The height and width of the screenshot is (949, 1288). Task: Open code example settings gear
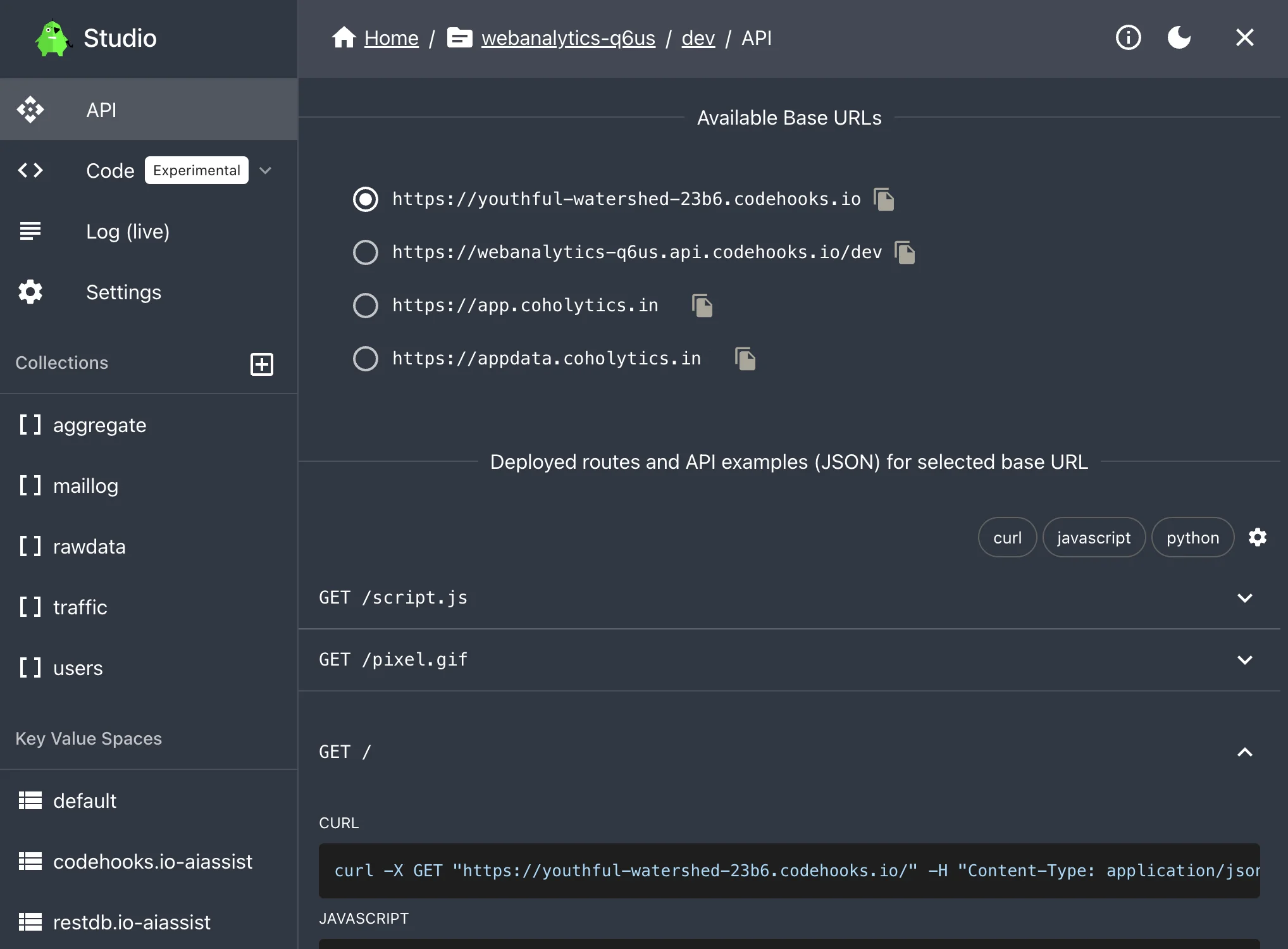click(1258, 537)
